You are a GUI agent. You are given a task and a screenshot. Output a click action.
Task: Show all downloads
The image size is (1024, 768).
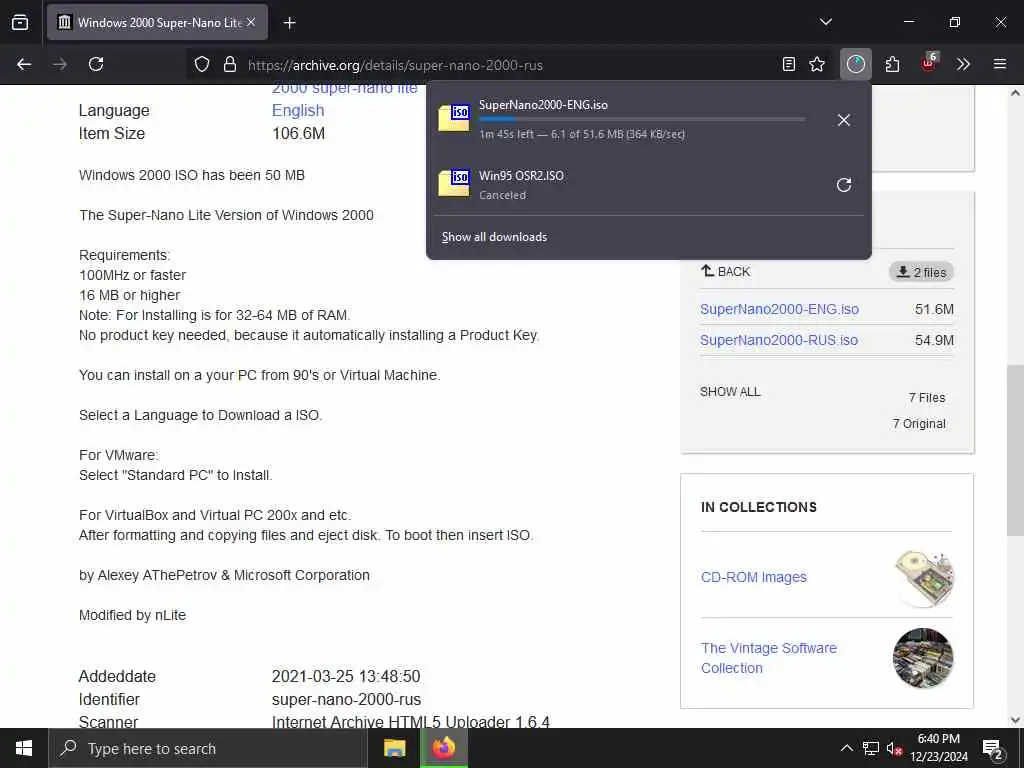(494, 237)
